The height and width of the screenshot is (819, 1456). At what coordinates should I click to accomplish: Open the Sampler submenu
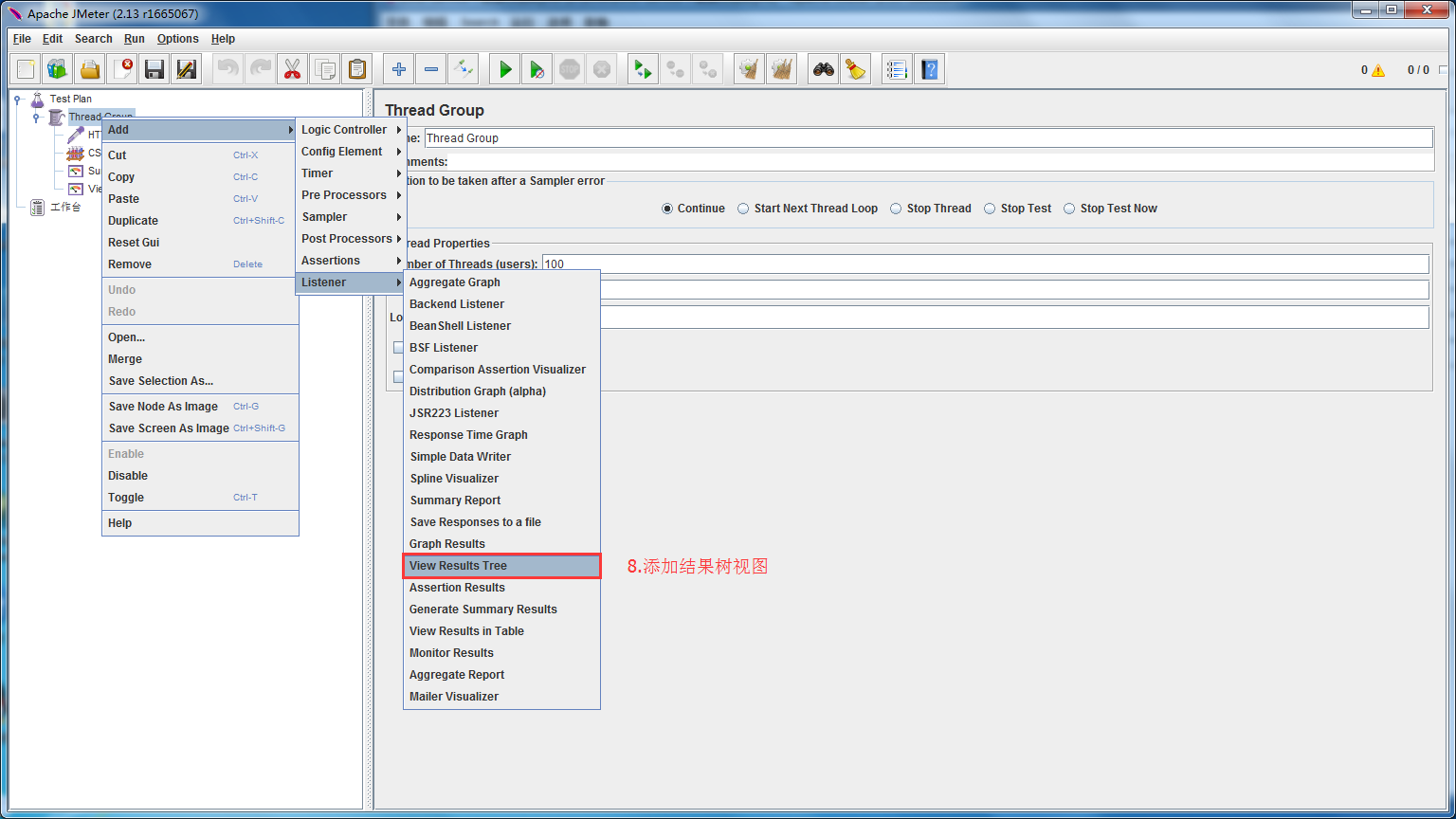(x=351, y=217)
